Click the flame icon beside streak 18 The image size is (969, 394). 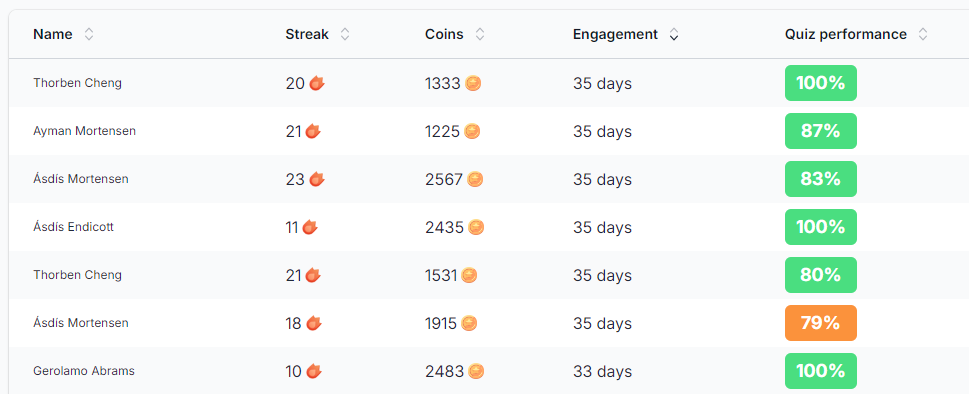click(x=314, y=323)
